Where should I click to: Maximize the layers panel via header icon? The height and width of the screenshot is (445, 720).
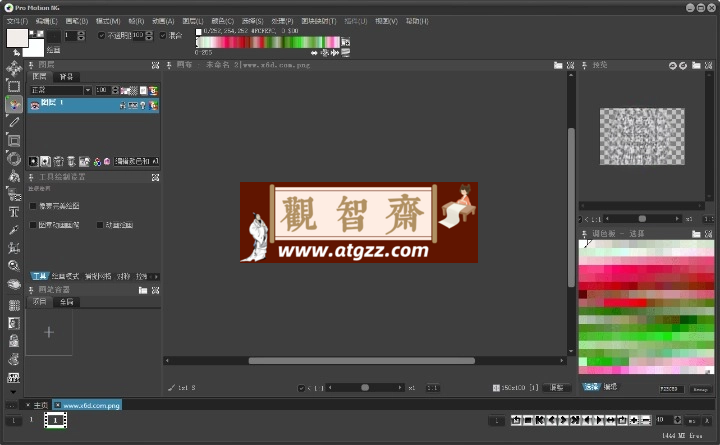[155, 65]
